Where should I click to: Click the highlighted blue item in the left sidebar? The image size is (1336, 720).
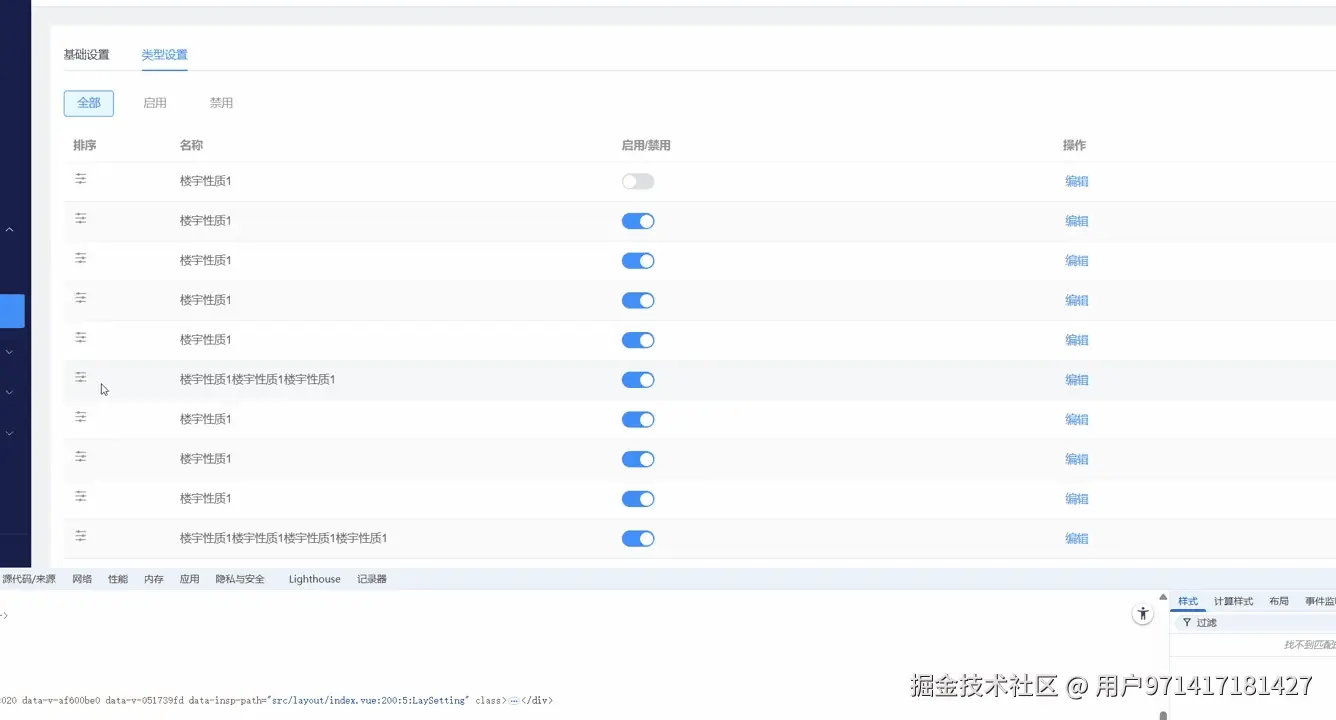[x=8, y=310]
